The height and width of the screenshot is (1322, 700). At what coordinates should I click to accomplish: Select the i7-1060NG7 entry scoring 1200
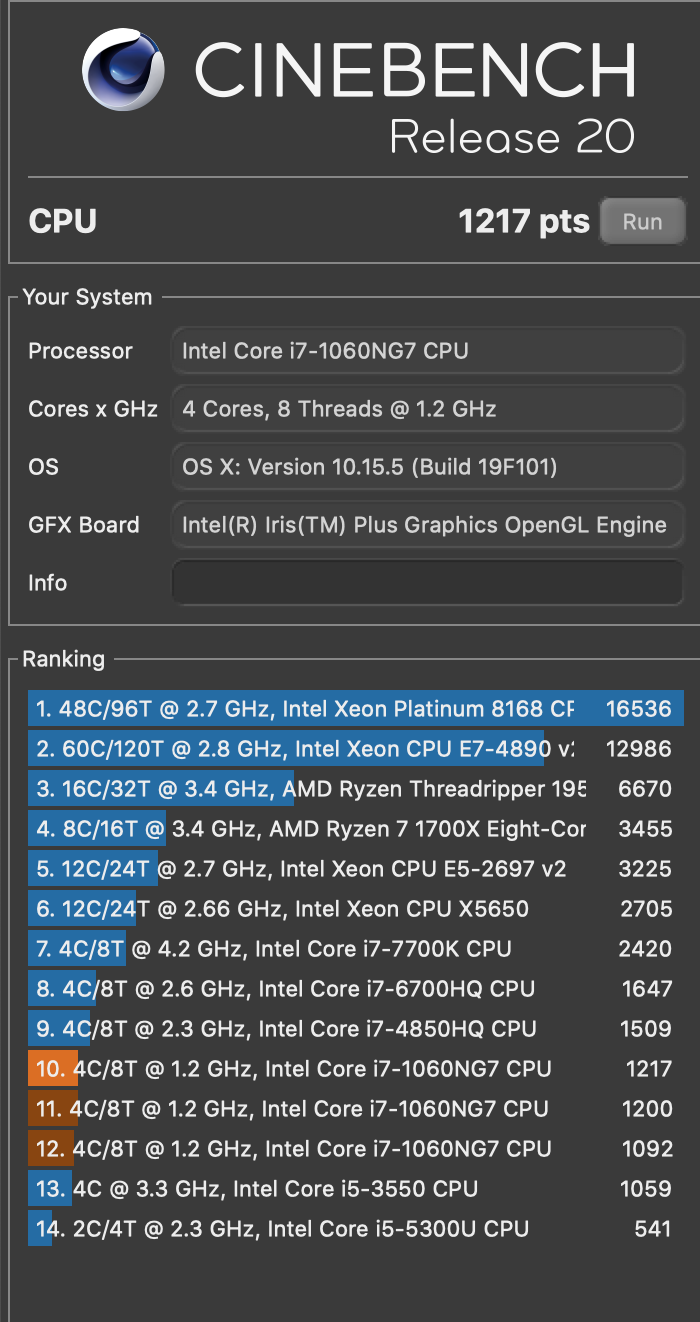pyautogui.click(x=350, y=1108)
